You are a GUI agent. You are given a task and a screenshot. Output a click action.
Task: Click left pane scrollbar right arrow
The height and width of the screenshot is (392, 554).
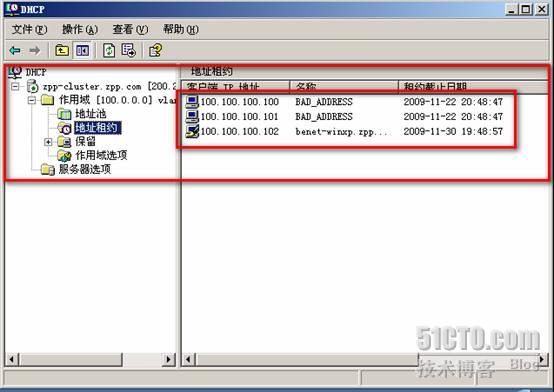click(168, 360)
